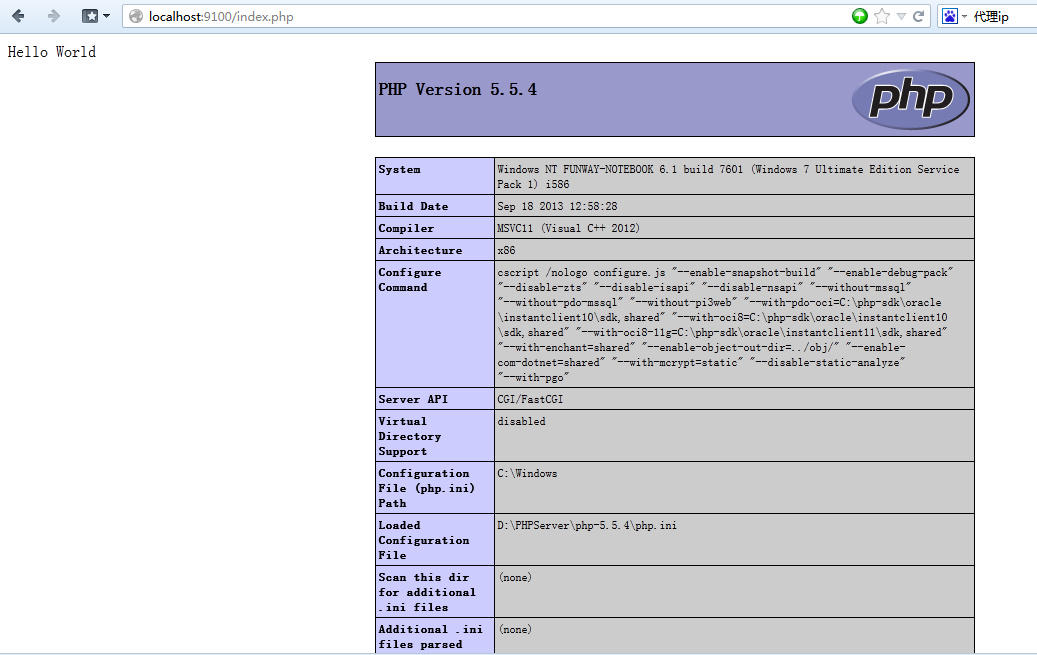Screen dimensions: 1037x655
Task: Click the green umbrella icon in address bar
Action: (x=860, y=16)
